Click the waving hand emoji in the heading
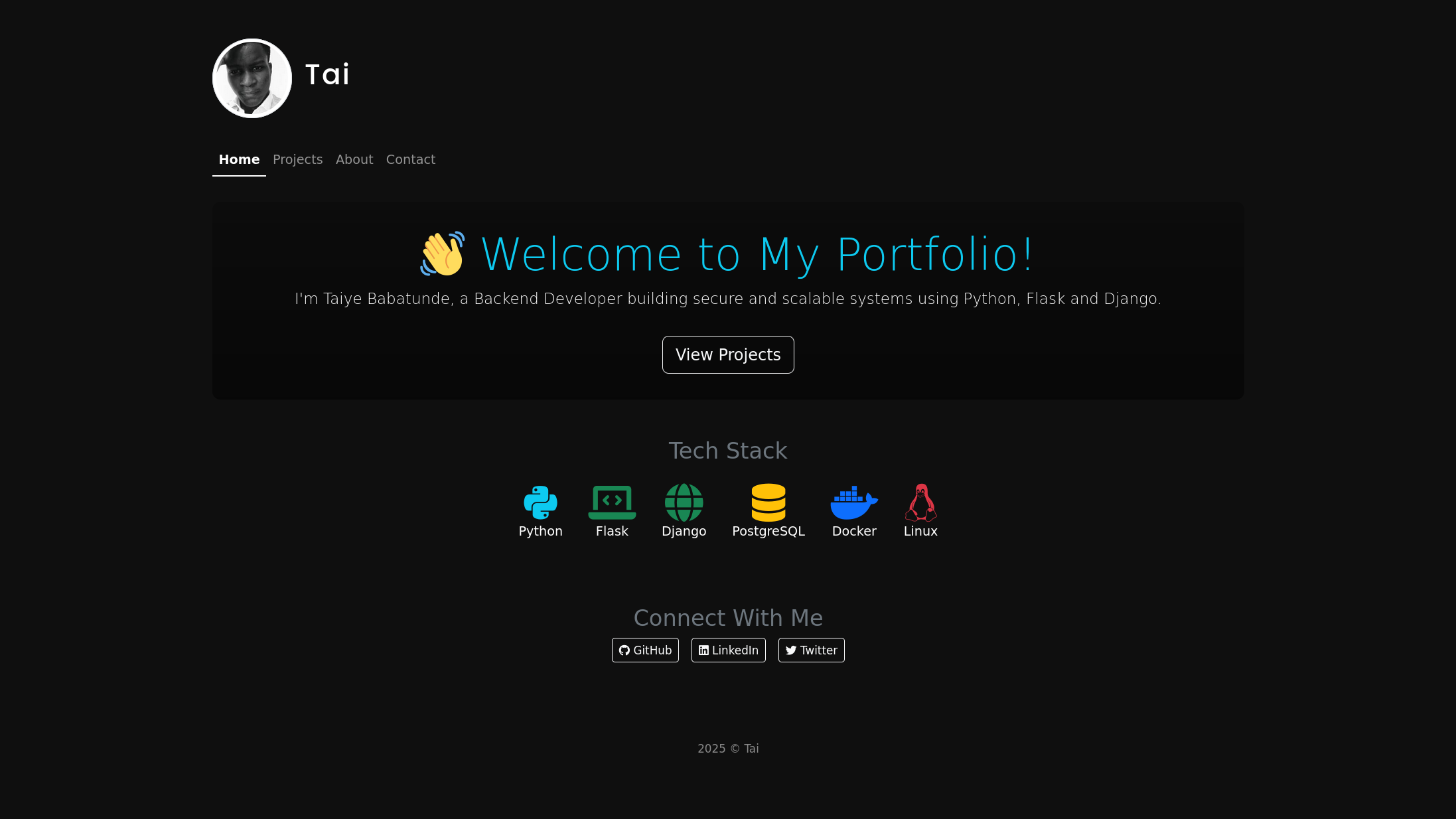This screenshot has height=819, width=1456. point(442,255)
